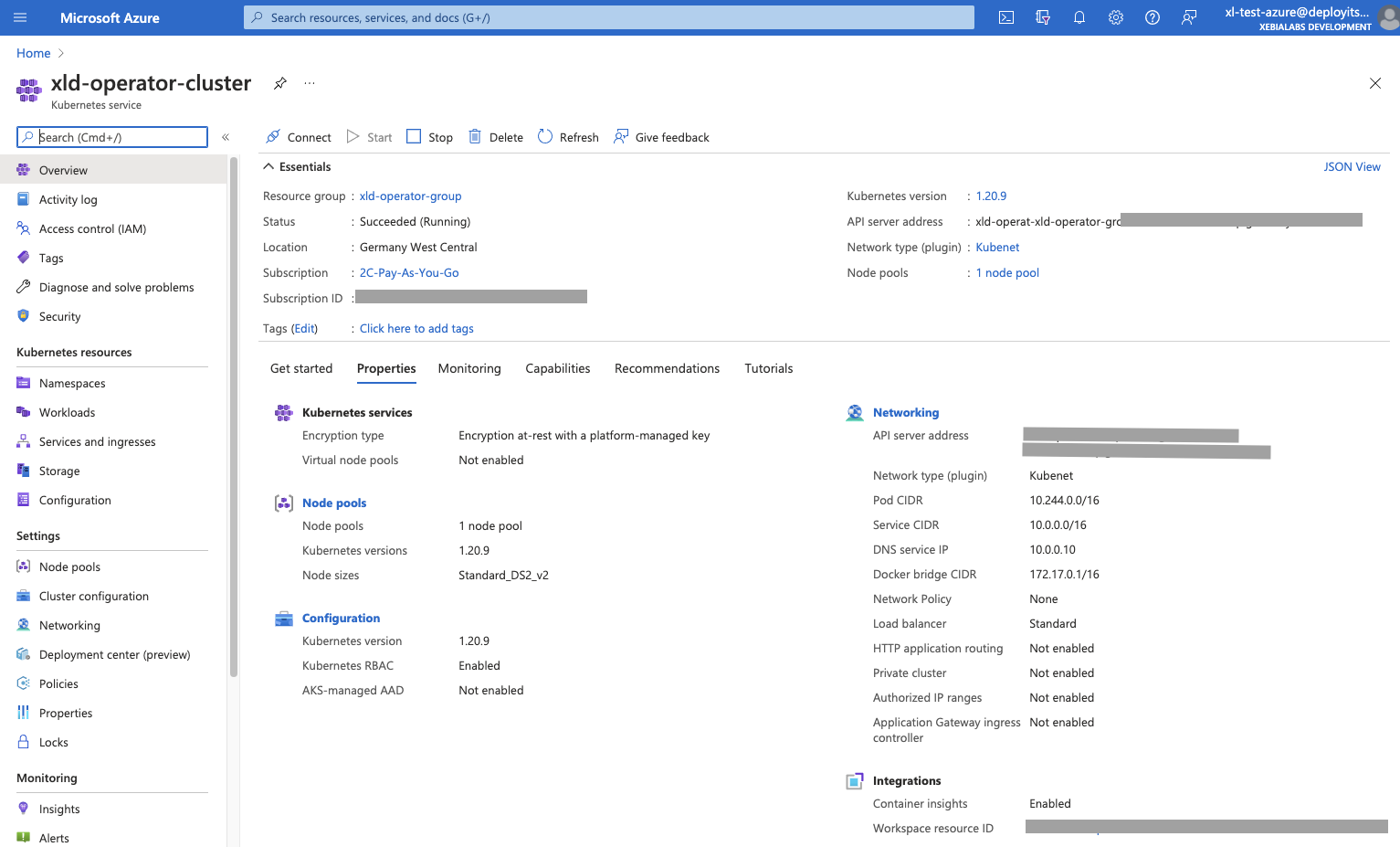
Task: Switch to the Recommendations tab
Action: (667, 368)
